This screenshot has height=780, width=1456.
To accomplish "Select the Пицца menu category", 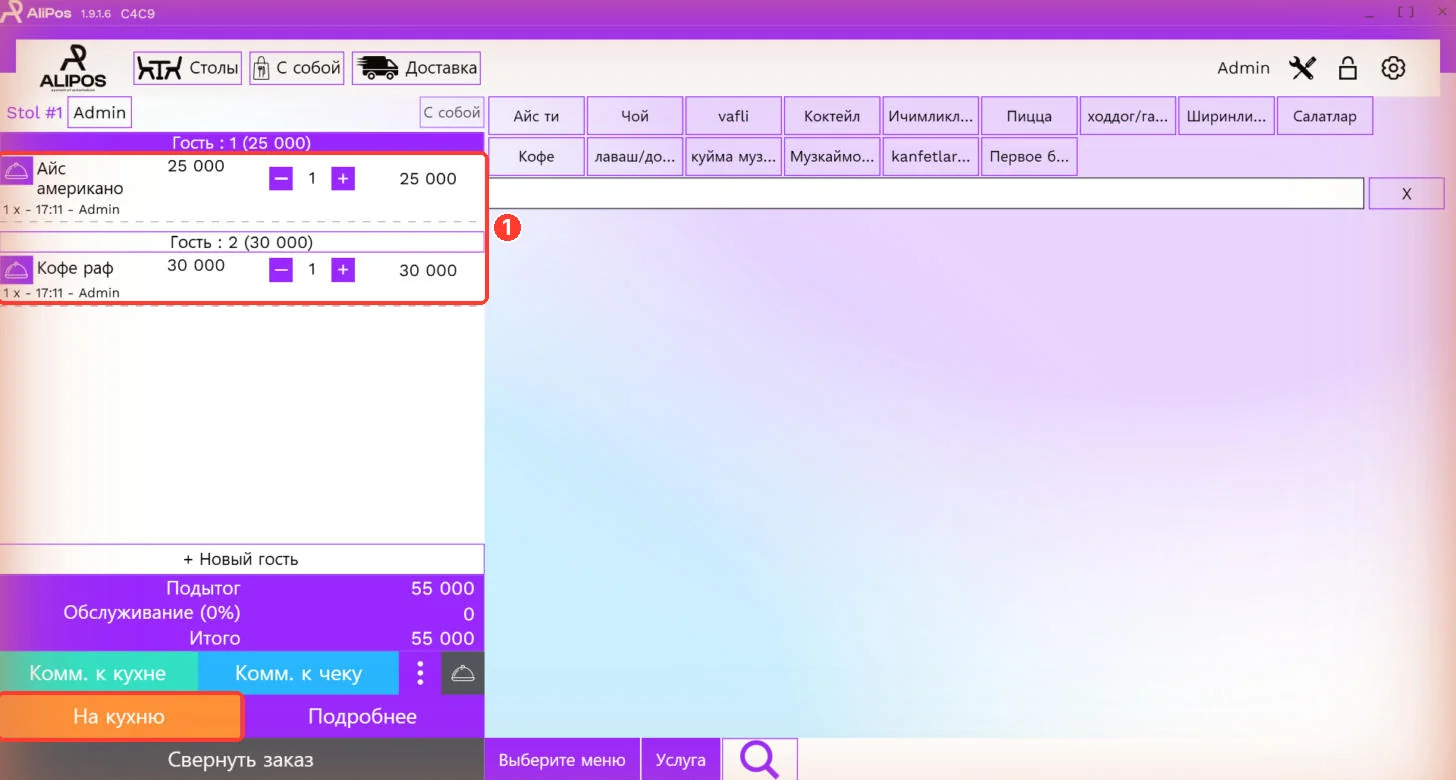I will tap(1030, 116).
